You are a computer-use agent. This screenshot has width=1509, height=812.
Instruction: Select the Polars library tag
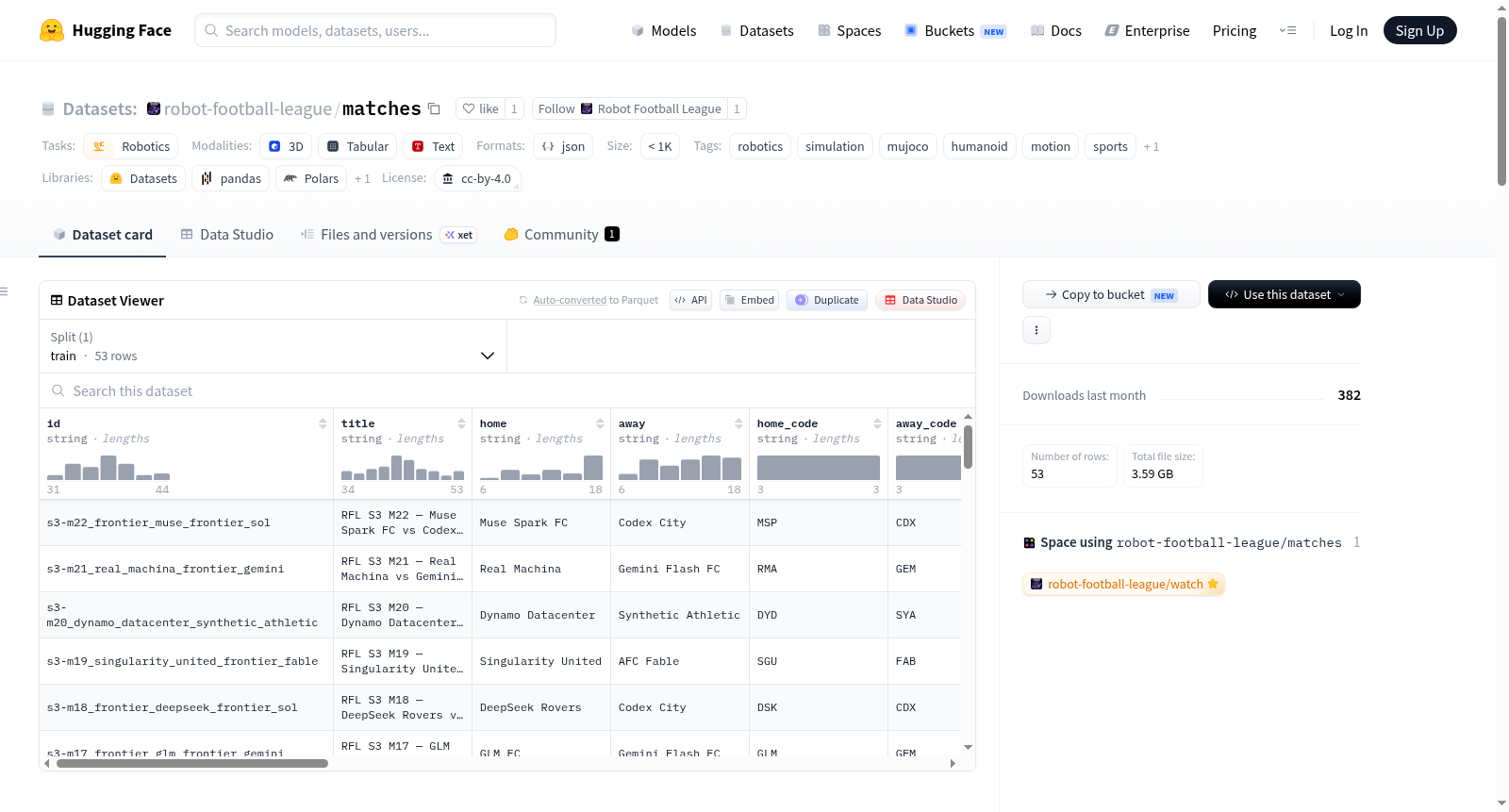click(311, 178)
